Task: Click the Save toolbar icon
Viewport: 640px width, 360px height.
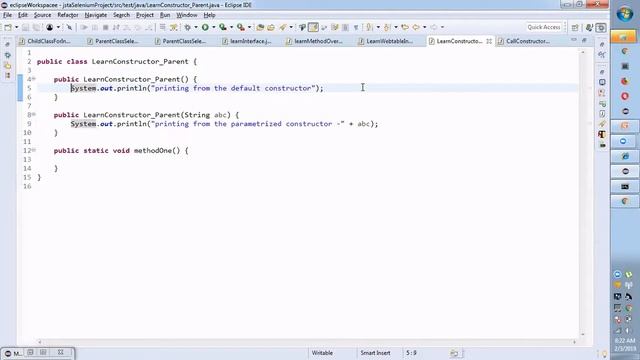Action: 25,27
